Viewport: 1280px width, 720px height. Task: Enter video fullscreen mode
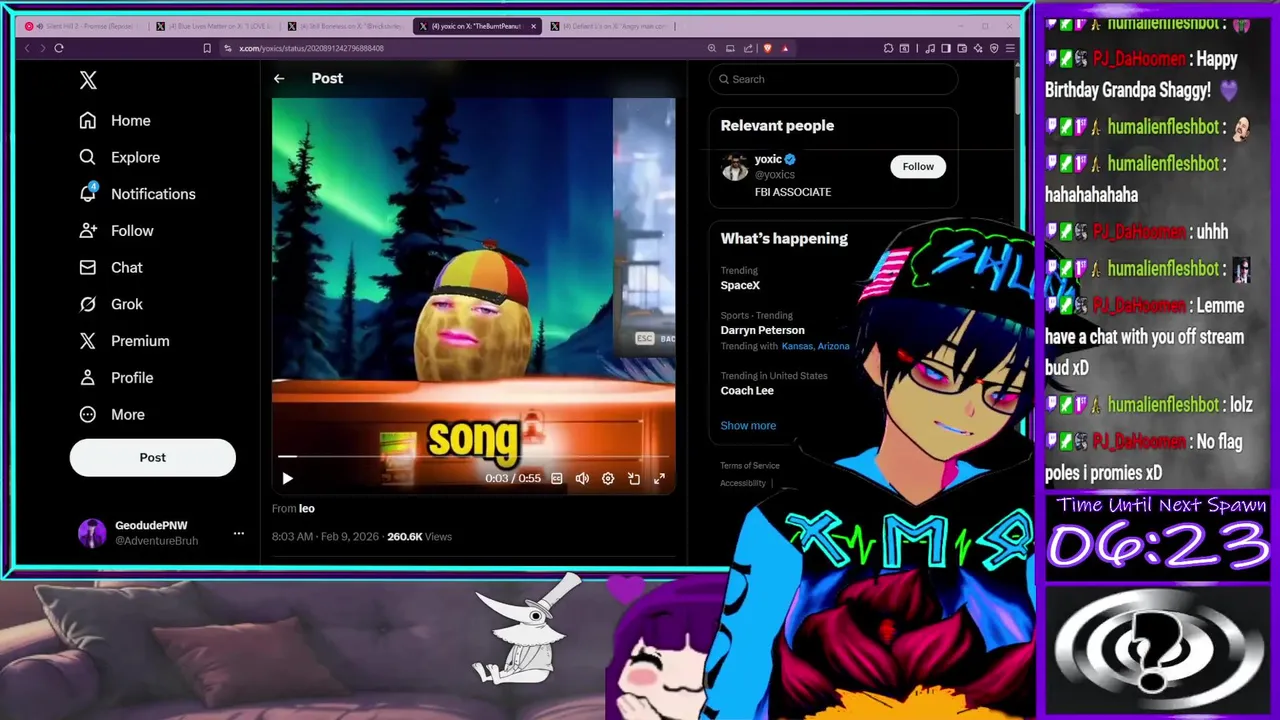pyautogui.click(x=659, y=479)
